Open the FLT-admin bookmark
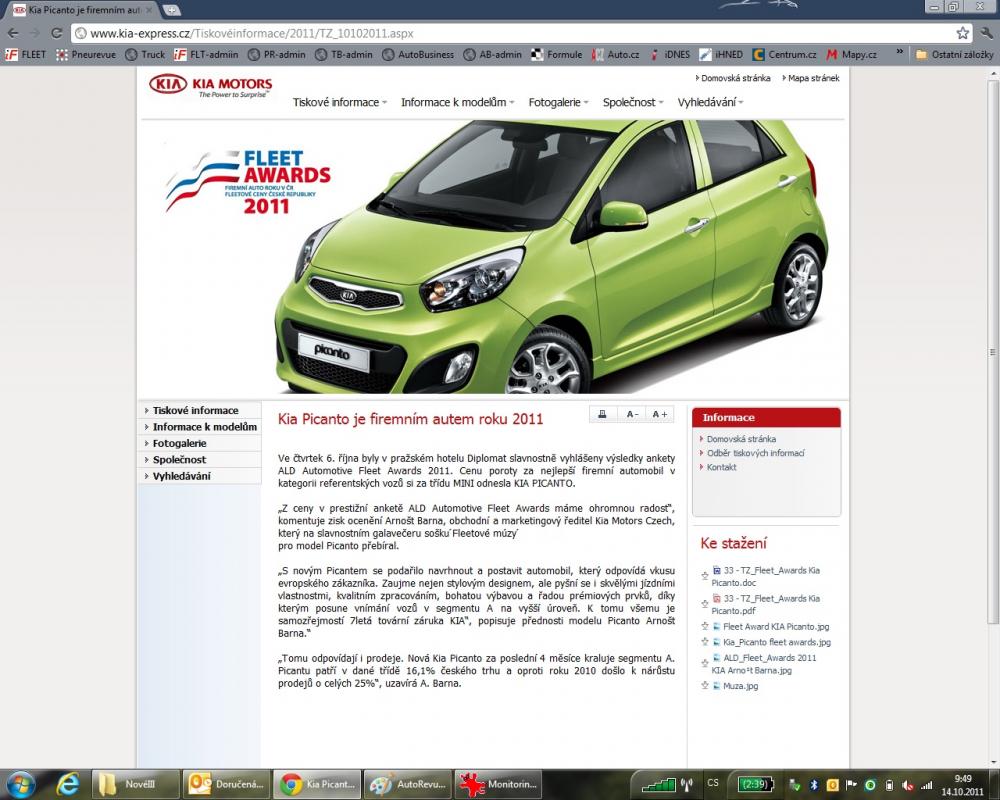1000x800 pixels. 206,55
